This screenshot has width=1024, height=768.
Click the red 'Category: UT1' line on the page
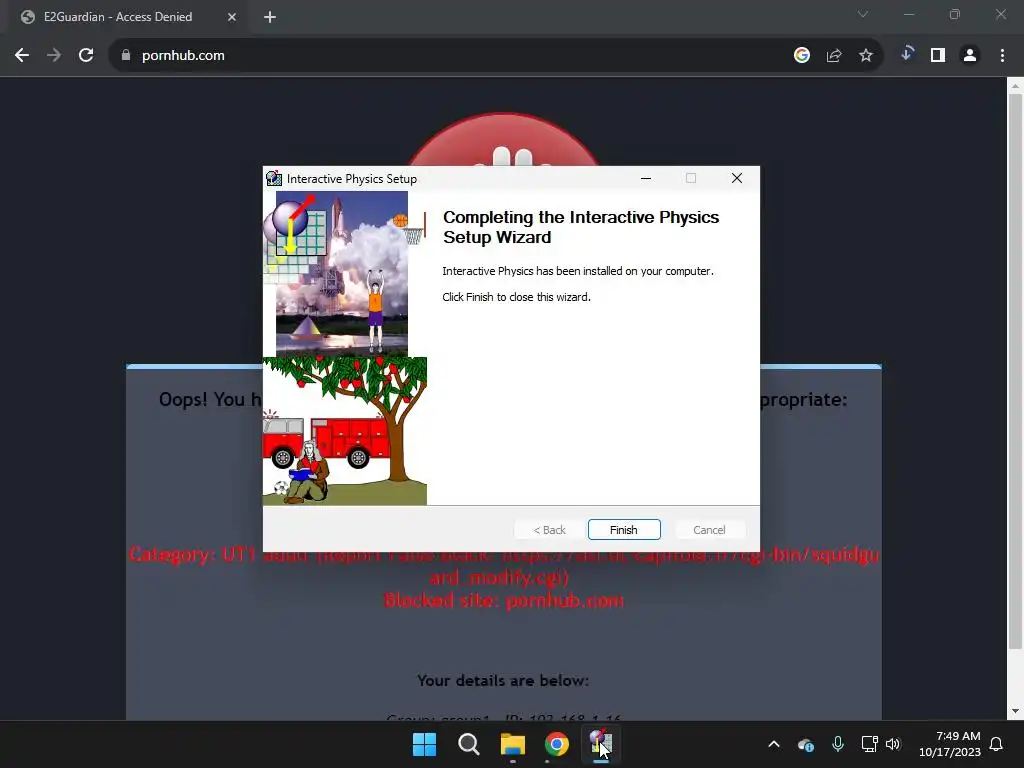tap(504, 566)
